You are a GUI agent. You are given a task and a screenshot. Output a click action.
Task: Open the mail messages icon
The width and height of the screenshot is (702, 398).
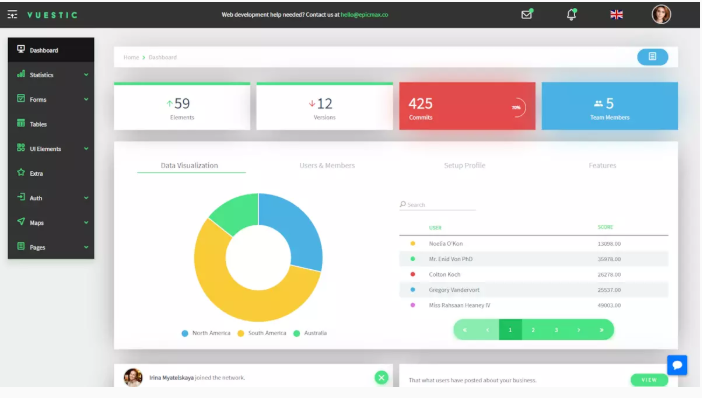(x=527, y=14)
